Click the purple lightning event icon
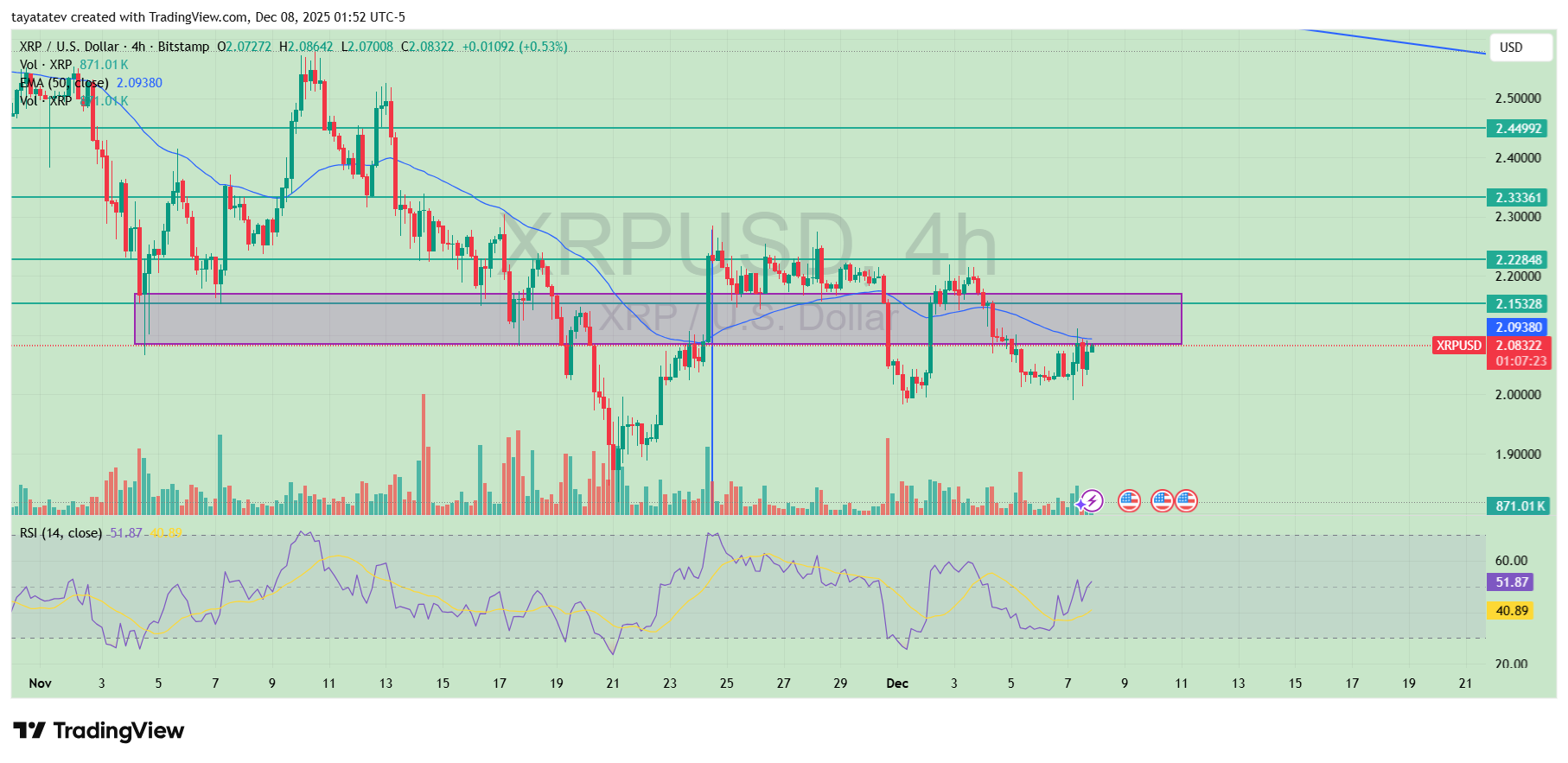The width and height of the screenshot is (1568, 763). pos(1092,500)
